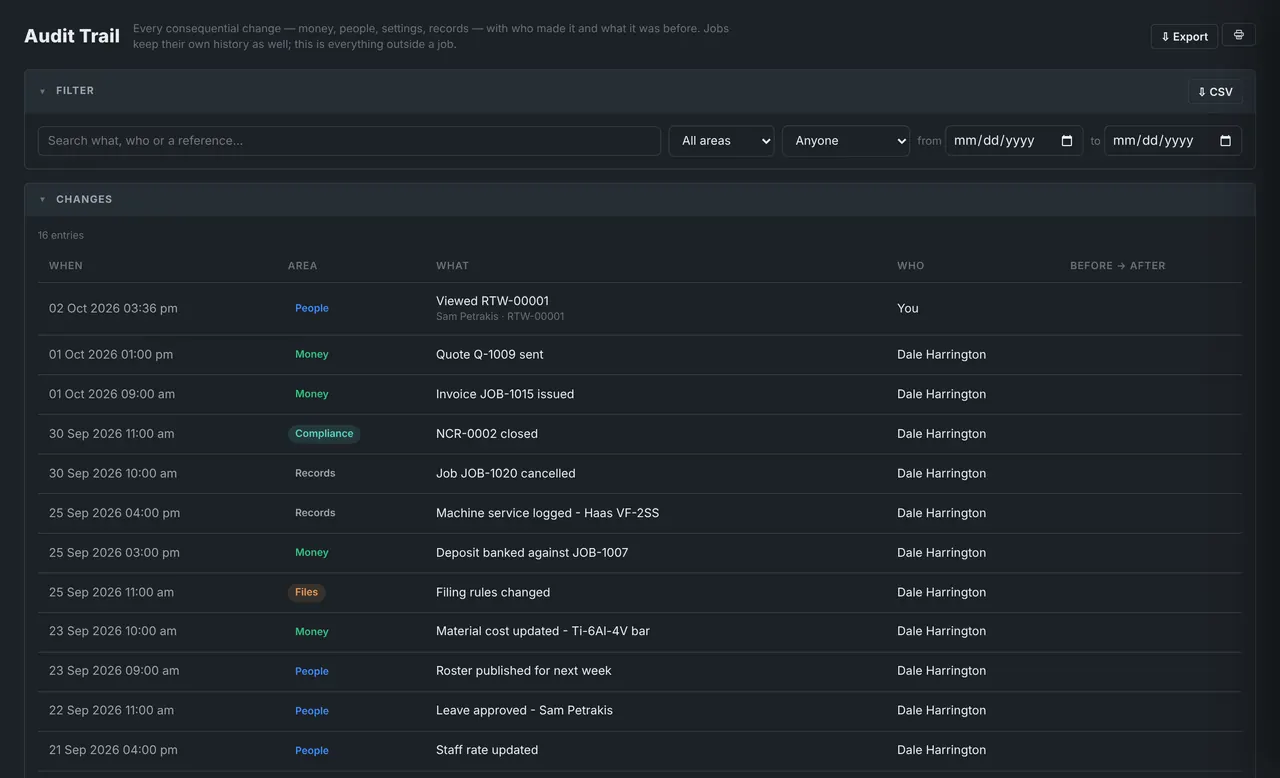Click the print icon button
This screenshot has width=1280, height=778.
(1239, 35)
